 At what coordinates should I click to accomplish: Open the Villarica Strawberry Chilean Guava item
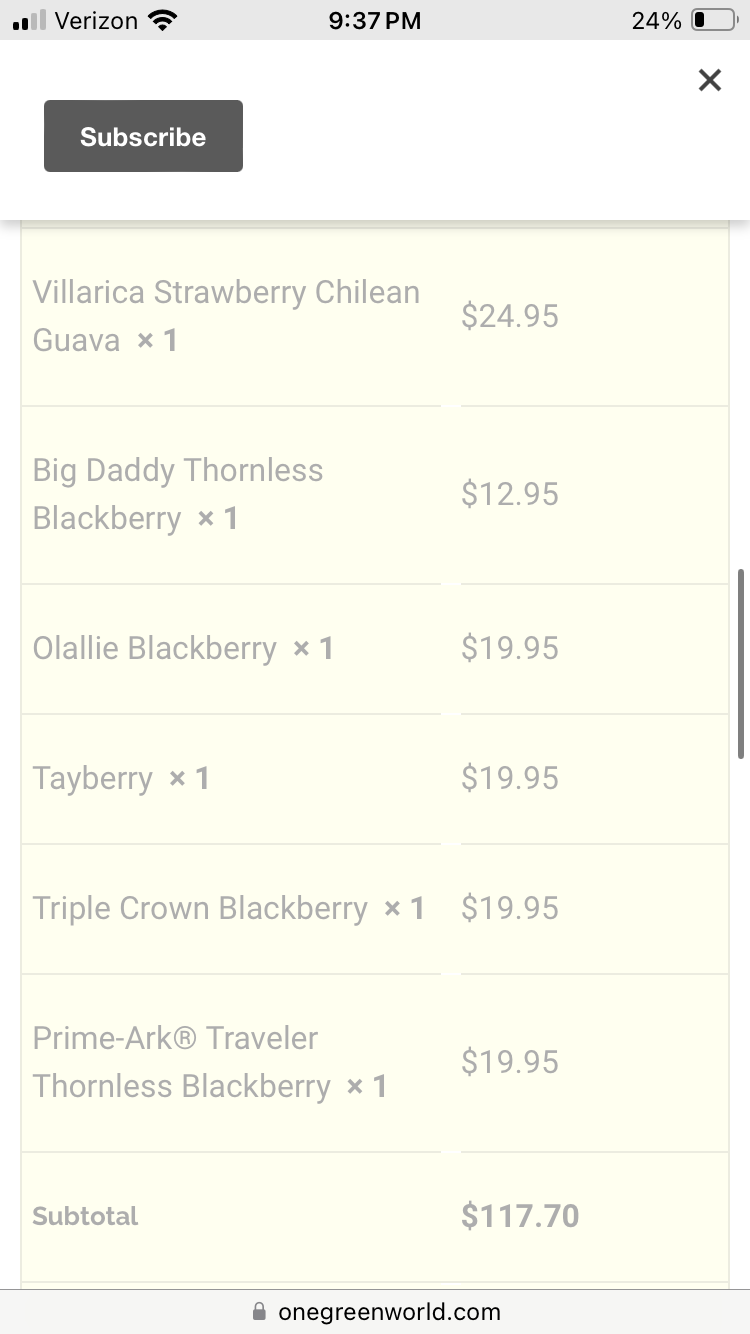(226, 316)
